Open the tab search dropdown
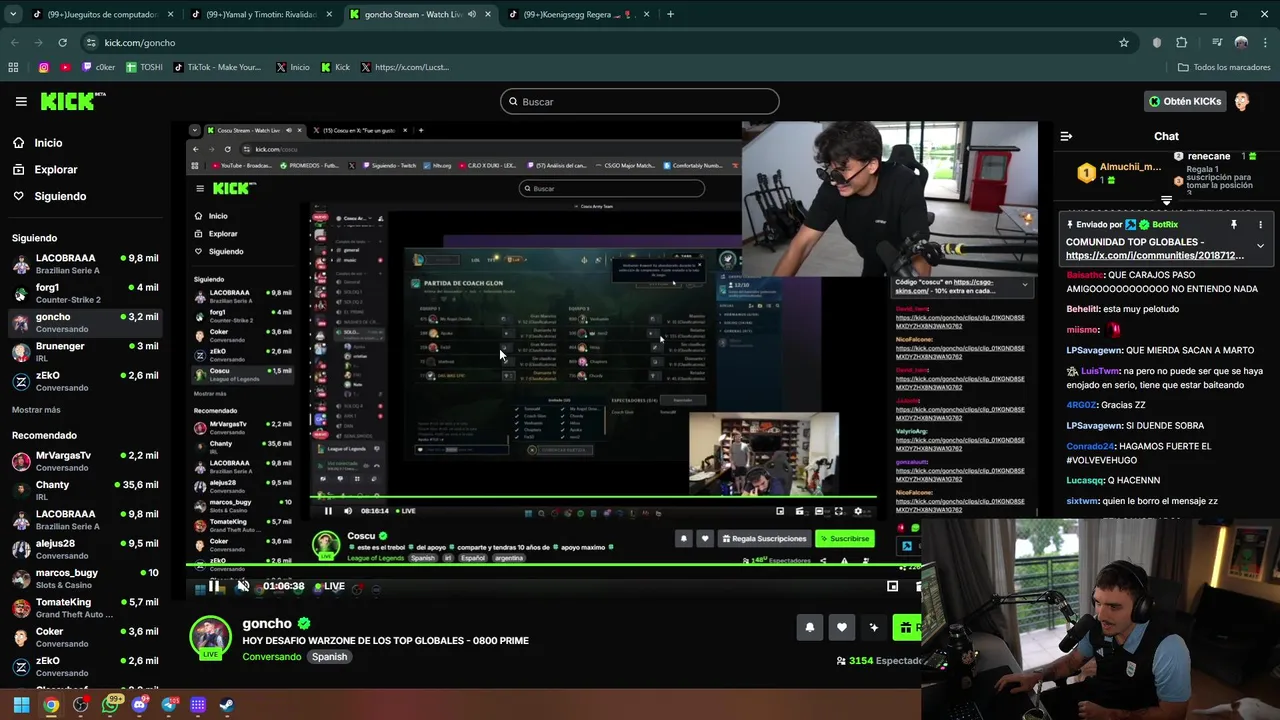1280x720 pixels. [x=12, y=14]
